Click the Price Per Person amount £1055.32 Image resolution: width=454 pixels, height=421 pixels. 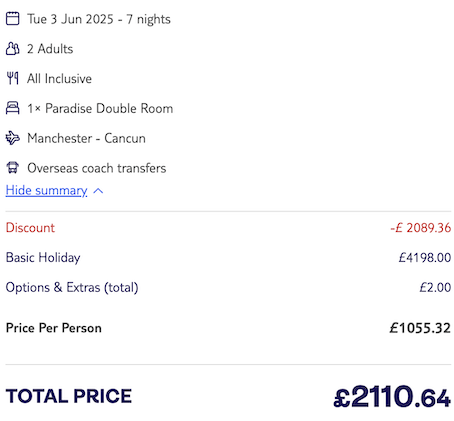420,328
